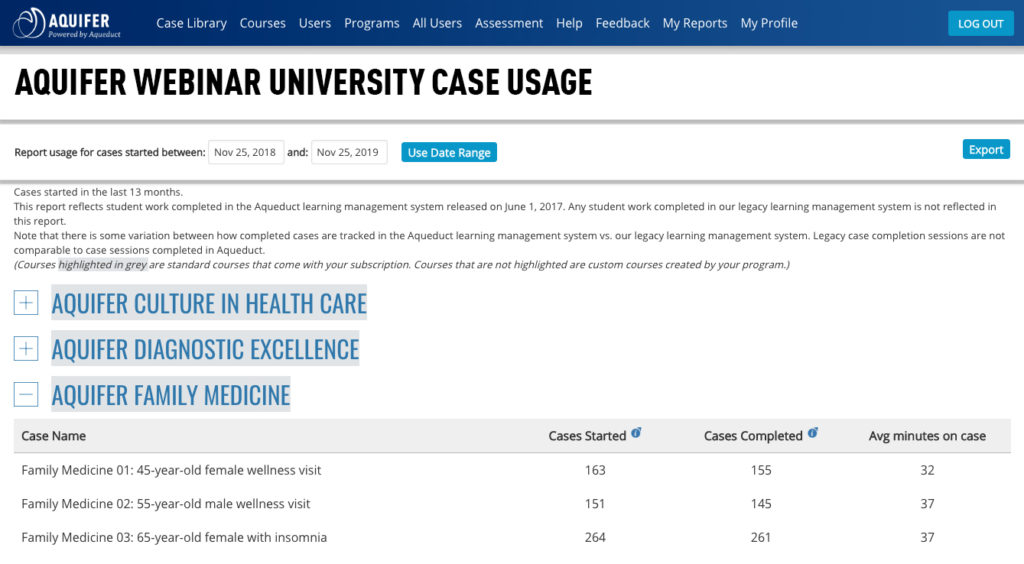
Task: Go to My Reports
Action: (x=695, y=23)
